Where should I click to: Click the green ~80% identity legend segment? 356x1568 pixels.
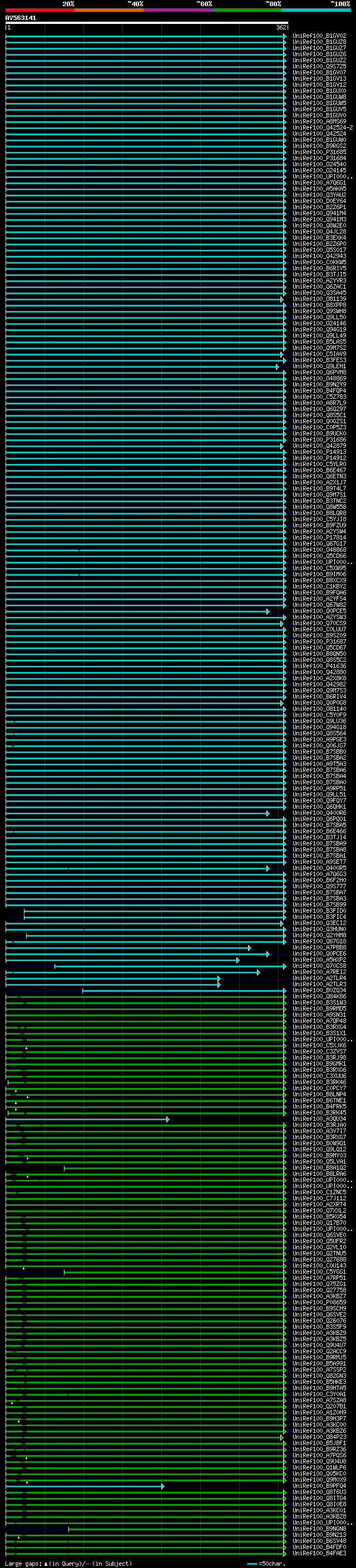[247, 10]
